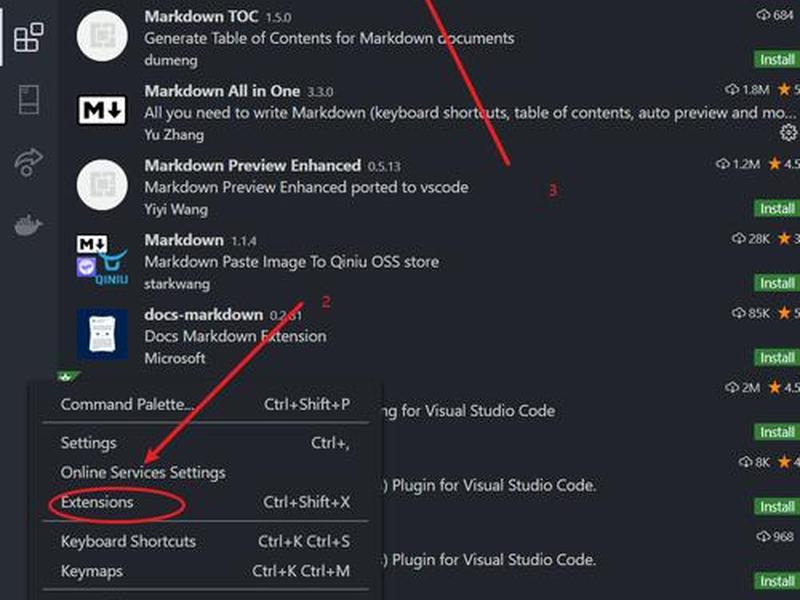The height and width of the screenshot is (600, 800).
Task: Click the 684 download count of Markdown TOC
Action: (776, 15)
